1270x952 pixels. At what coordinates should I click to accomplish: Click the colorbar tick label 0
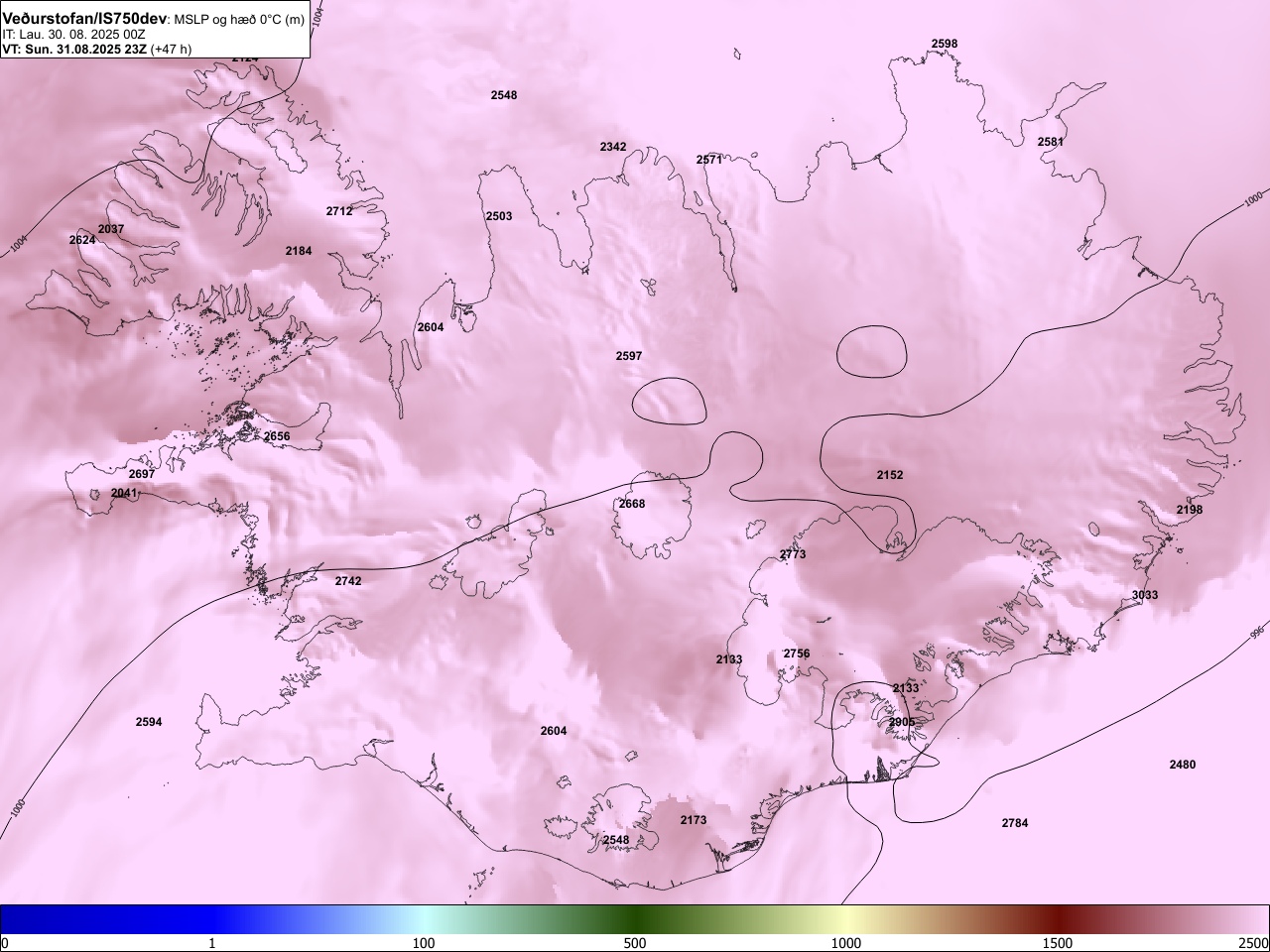point(5,942)
